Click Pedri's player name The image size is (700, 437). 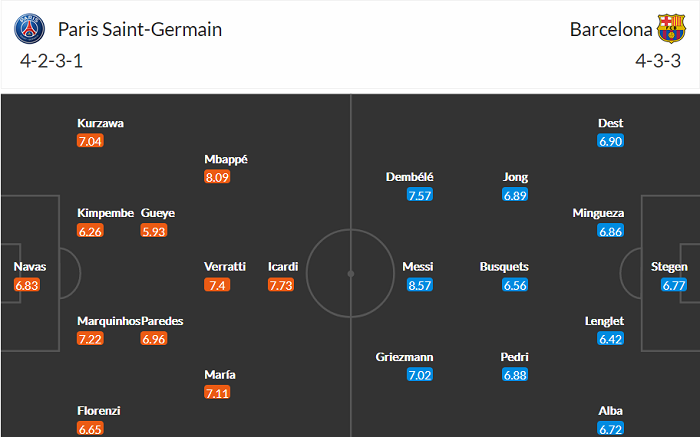513,357
